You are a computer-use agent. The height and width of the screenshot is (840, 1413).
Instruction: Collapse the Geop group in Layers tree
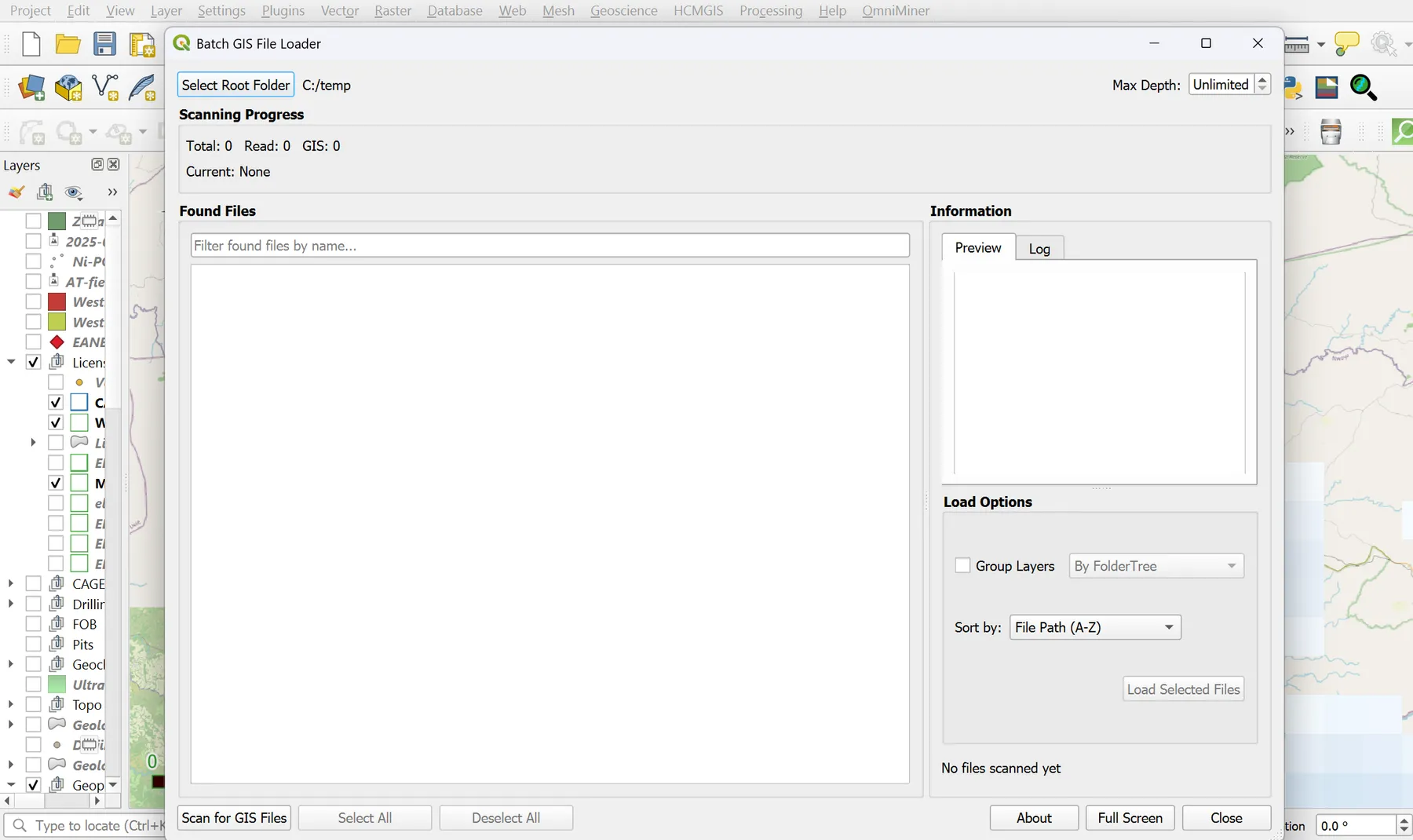pos(11,784)
